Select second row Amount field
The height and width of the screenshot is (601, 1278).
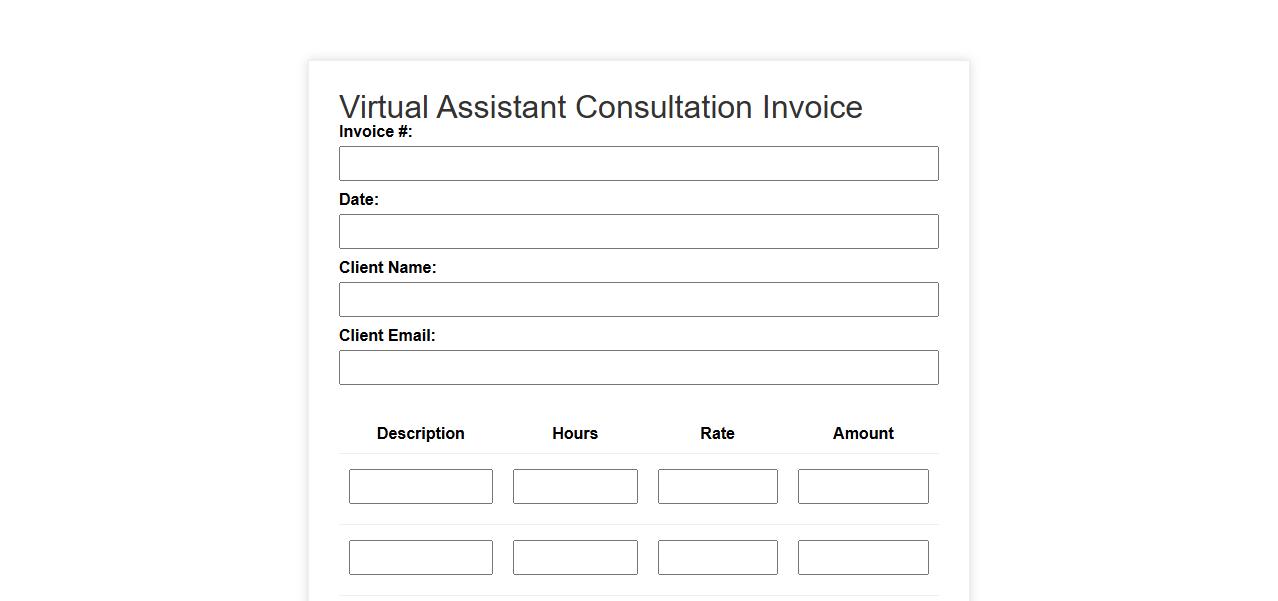coord(863,557)
